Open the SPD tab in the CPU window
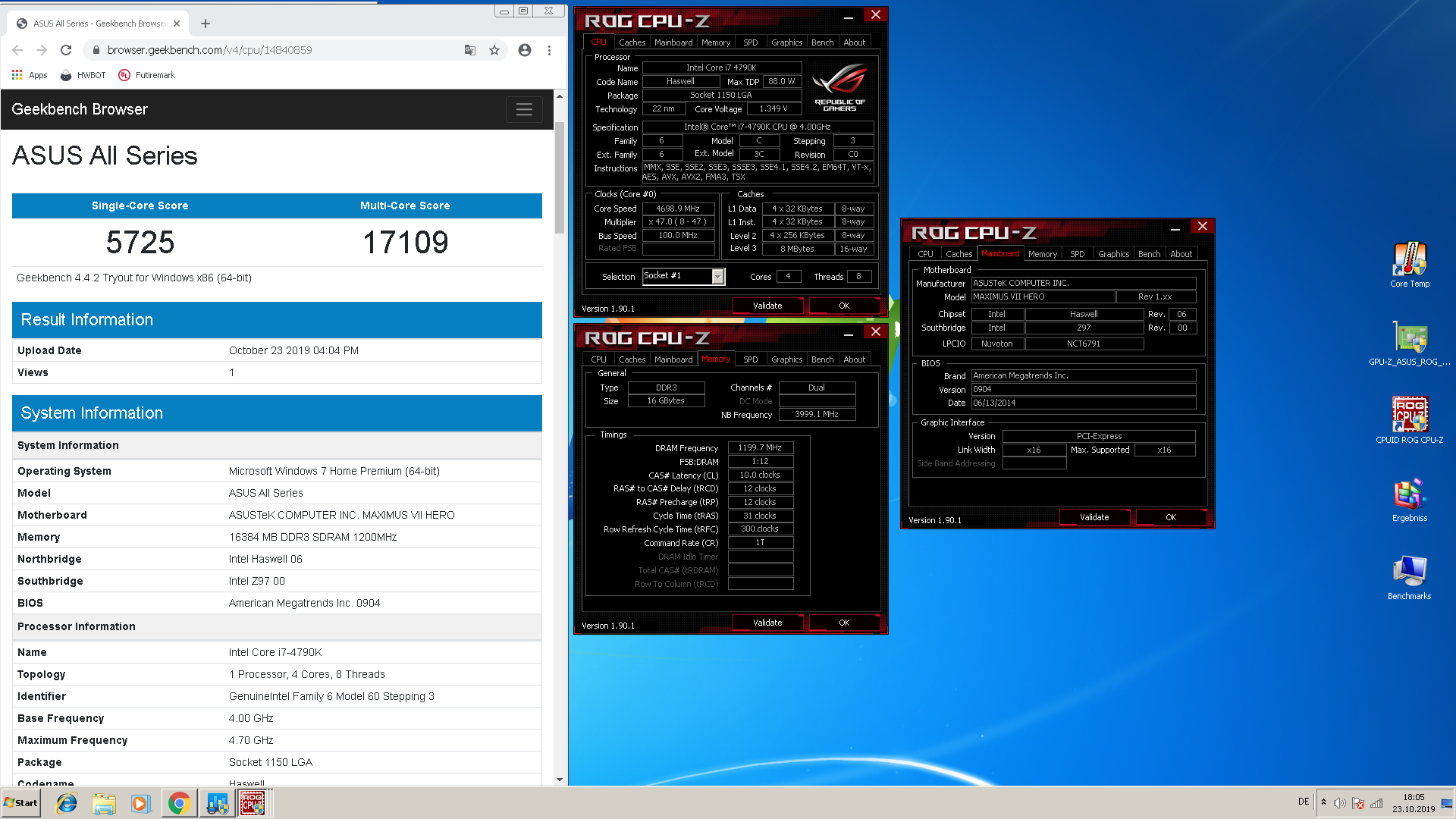The height and width of the screenshot is (819, 1456). (x=750, y=42)
